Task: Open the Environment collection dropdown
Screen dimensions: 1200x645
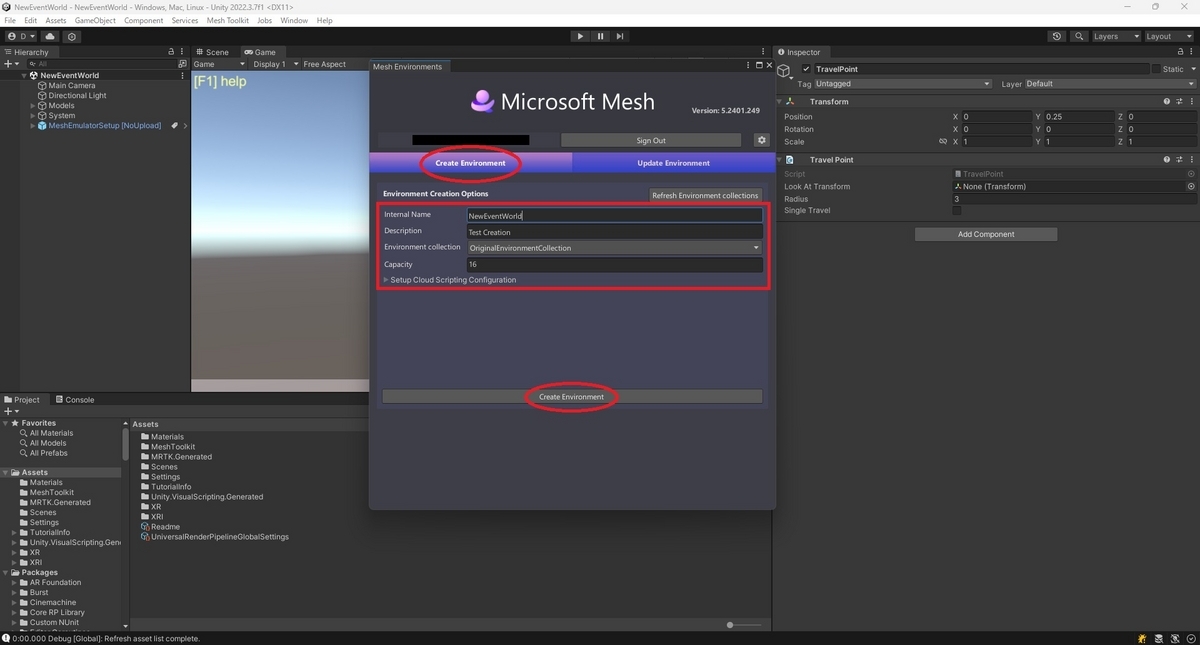Action: click(615, 248)
